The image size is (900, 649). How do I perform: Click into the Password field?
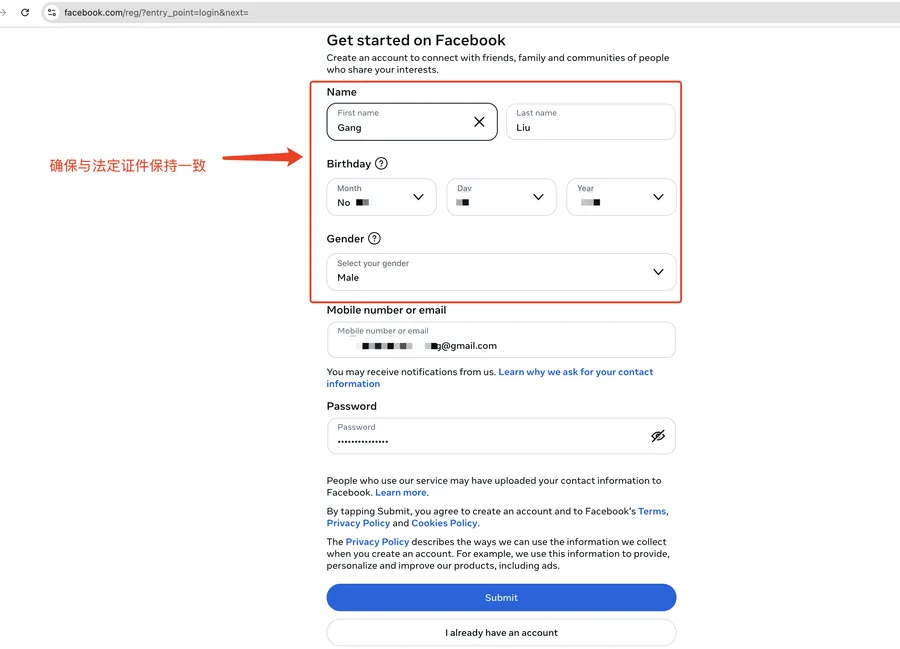coord(501,436)
